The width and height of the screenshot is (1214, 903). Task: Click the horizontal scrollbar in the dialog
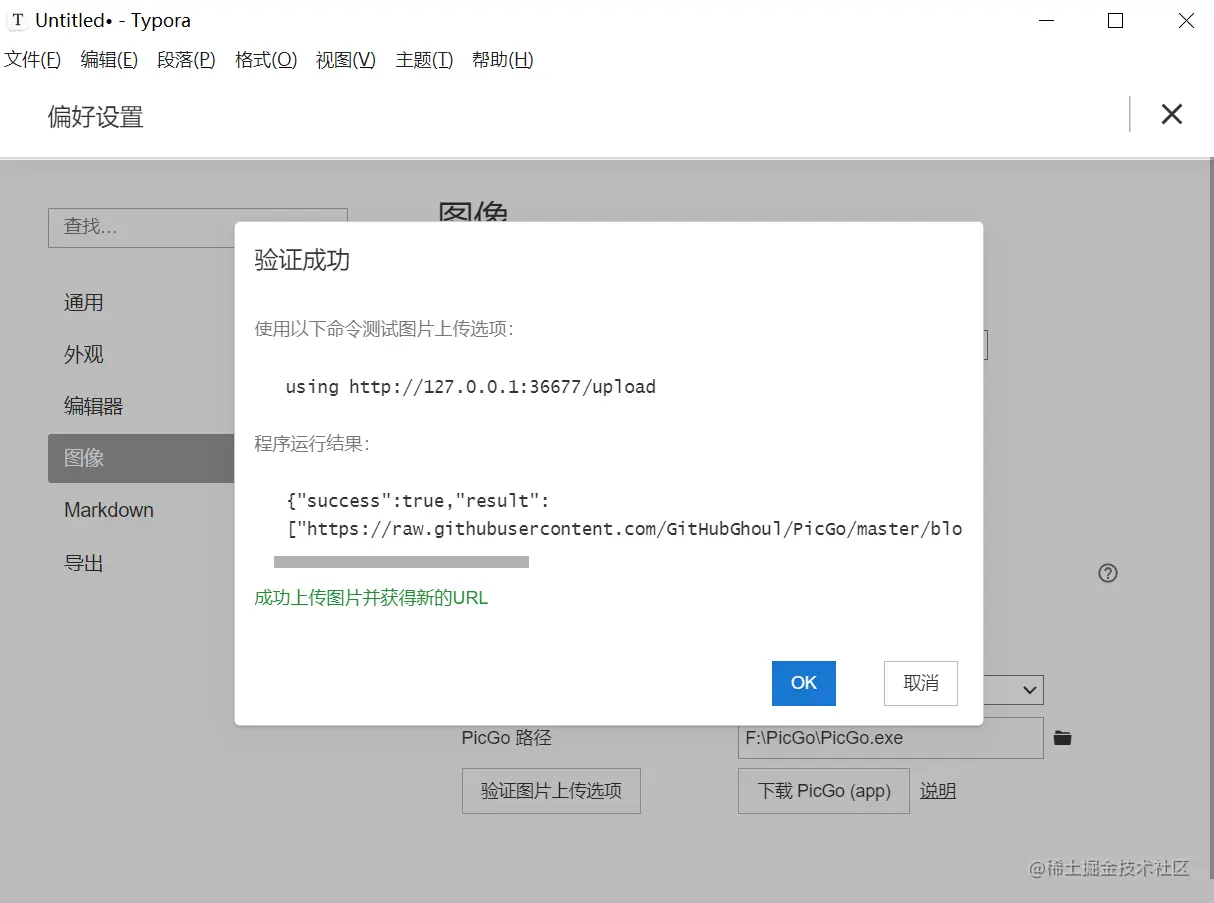(400, 562)
